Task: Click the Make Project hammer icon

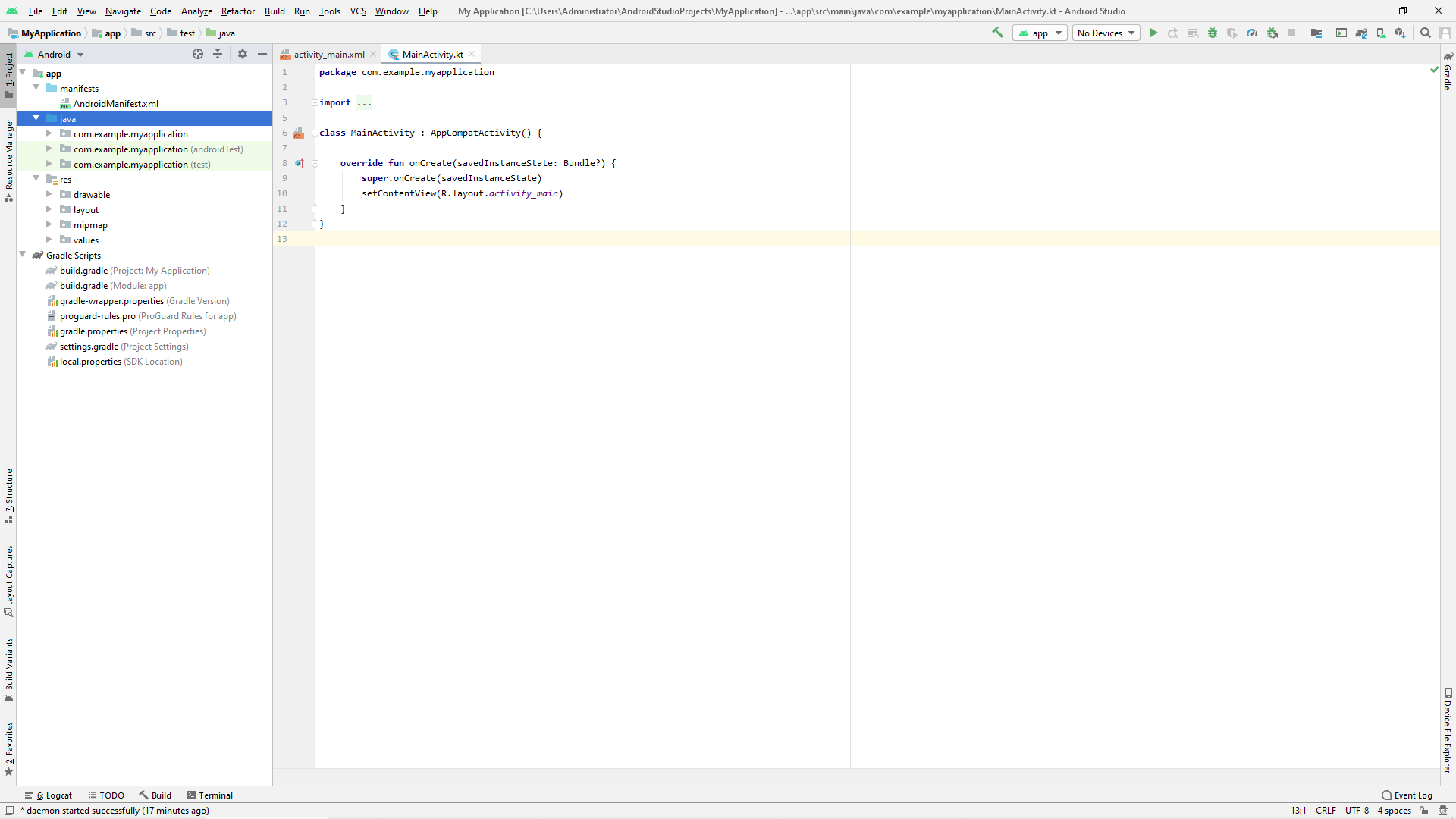Action: (997, 33)
